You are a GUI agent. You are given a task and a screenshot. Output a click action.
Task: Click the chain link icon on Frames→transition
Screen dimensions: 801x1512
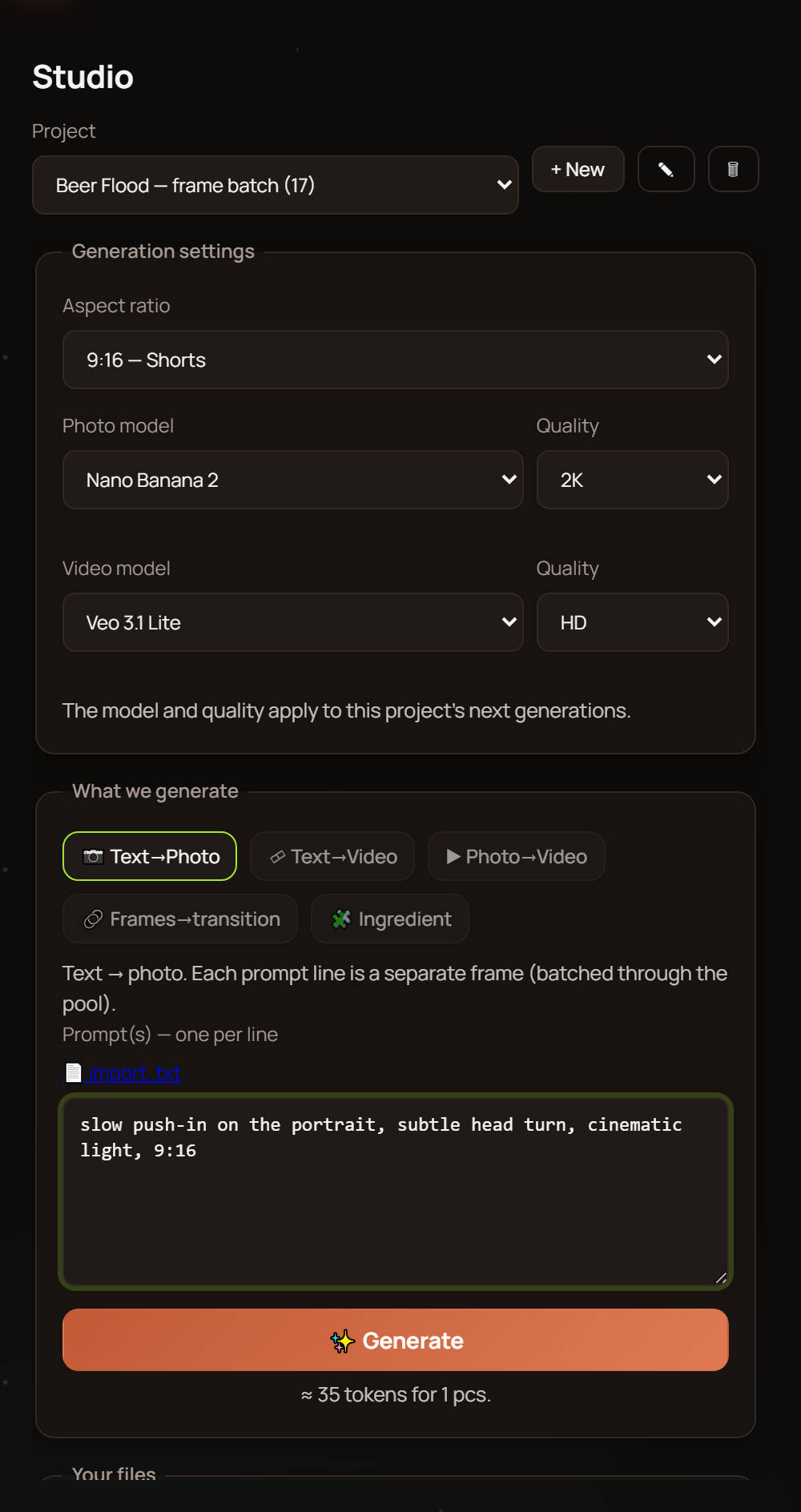pos(93,919)
